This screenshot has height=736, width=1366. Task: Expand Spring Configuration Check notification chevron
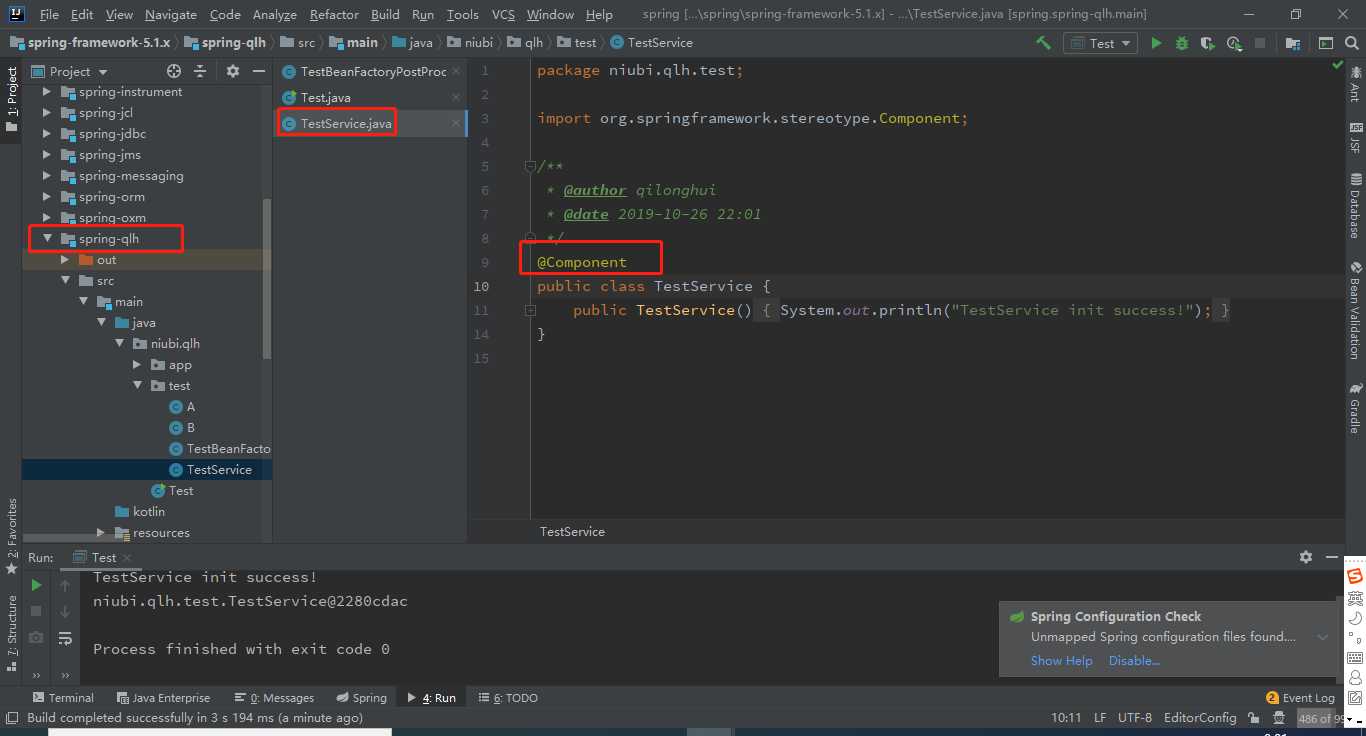(1323, 637)
